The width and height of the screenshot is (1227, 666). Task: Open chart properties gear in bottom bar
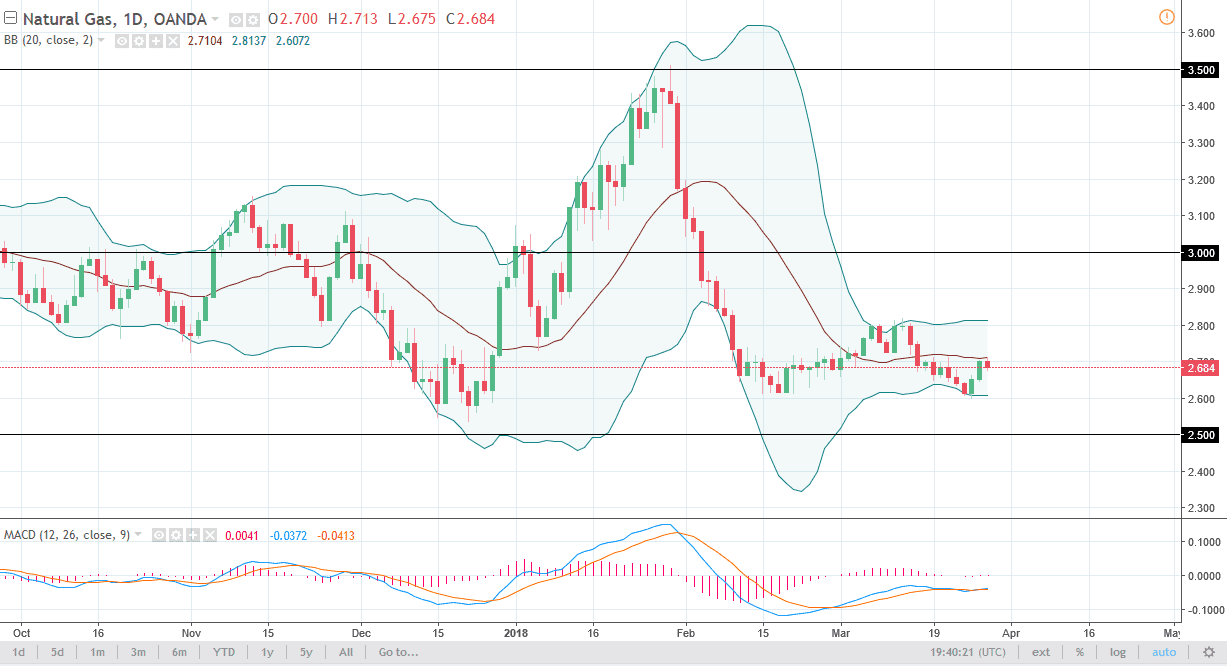pyautogui.click(x=1208, y=652)
